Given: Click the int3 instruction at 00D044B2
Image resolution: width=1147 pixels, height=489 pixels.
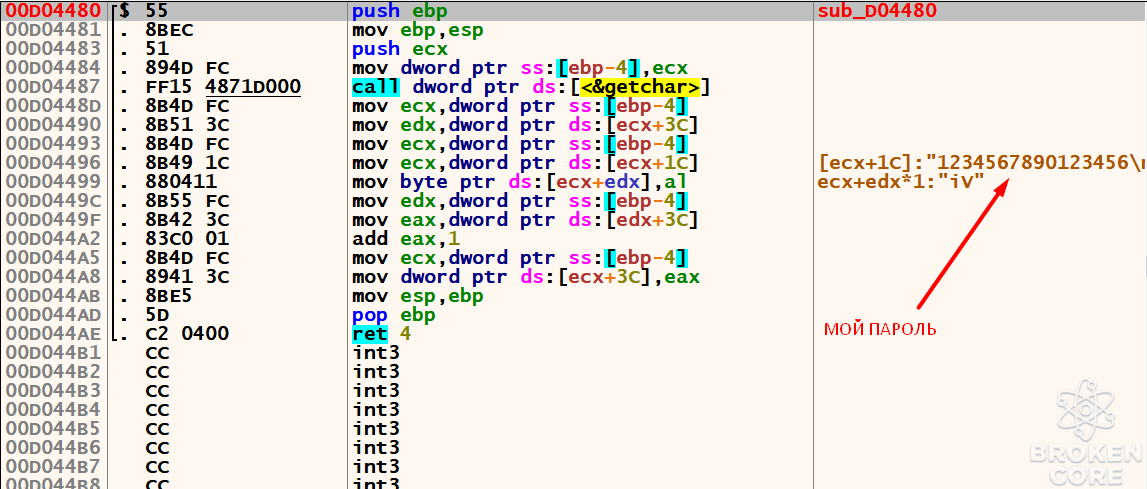Looking at the screenshot, I should tap(376, 373).
